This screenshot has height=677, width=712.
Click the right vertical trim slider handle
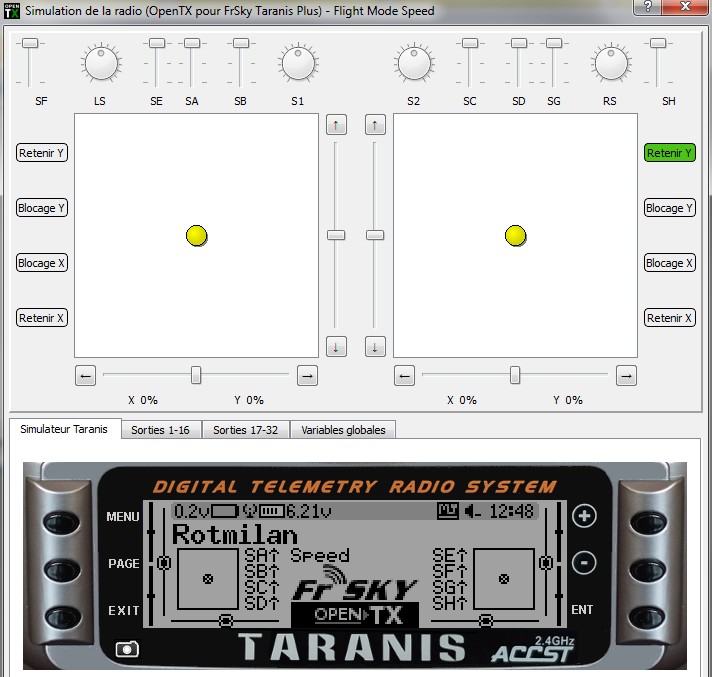(375, 235)
